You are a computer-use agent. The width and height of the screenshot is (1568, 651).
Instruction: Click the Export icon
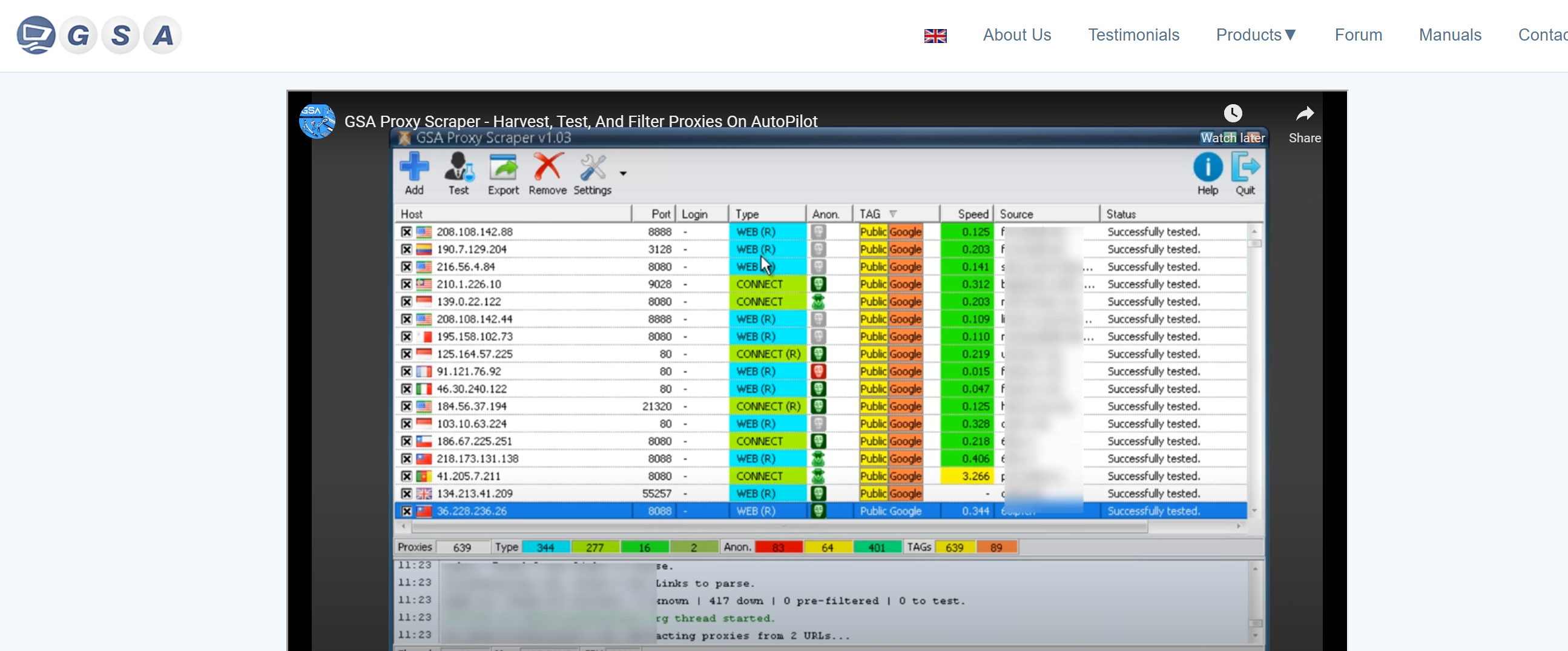pos(503,167)
